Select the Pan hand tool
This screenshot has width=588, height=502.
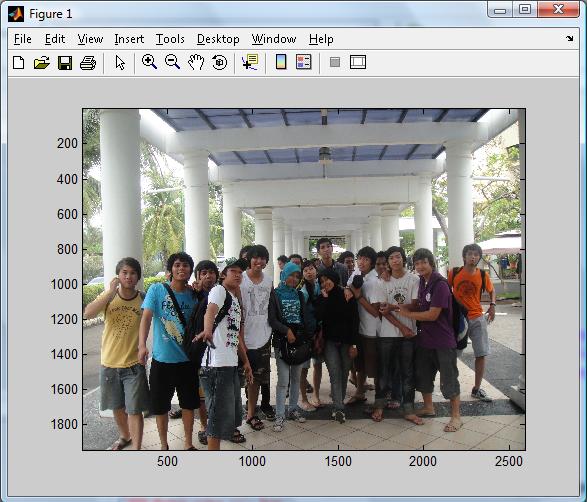196,62
